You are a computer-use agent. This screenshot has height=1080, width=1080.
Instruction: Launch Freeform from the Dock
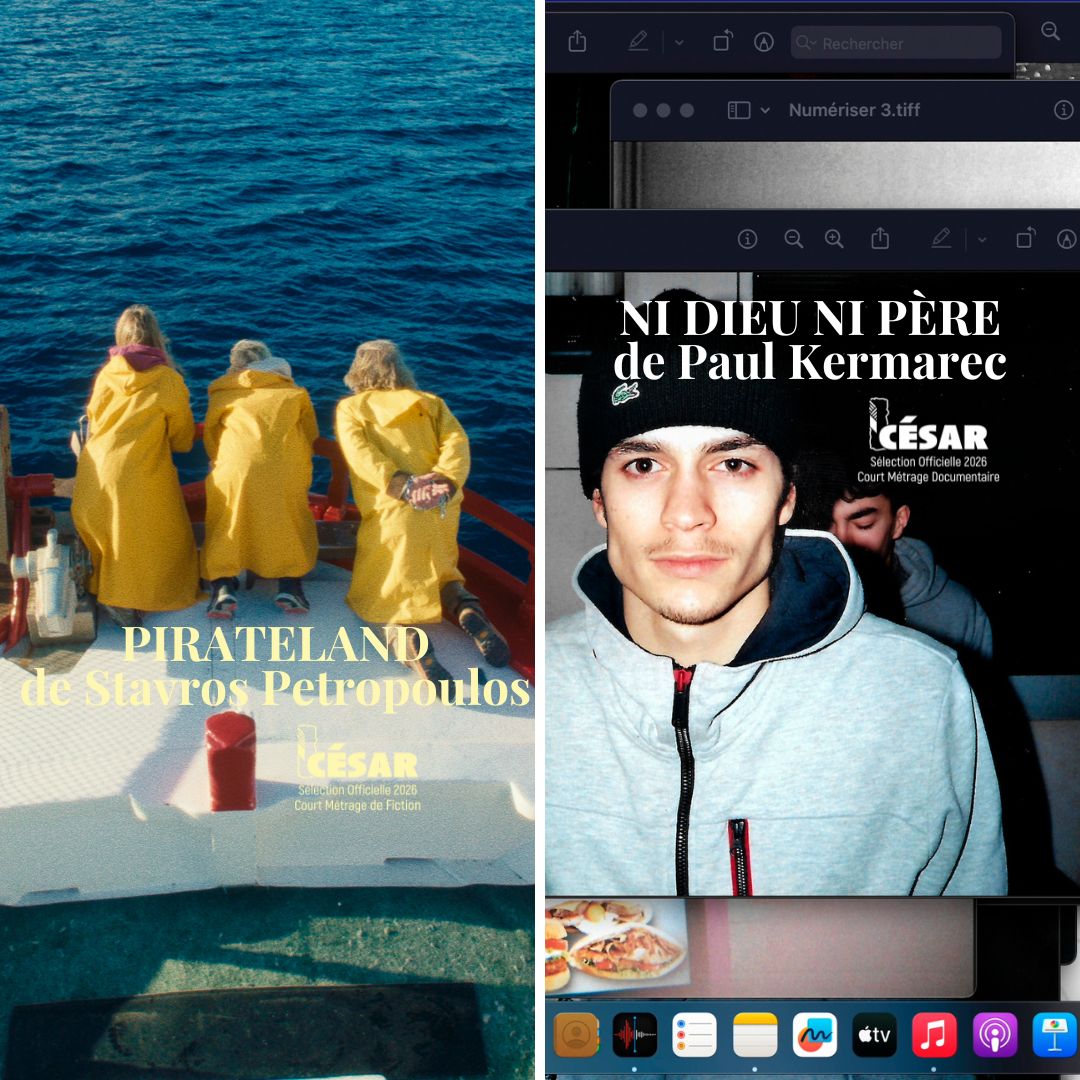point(814,1035)
